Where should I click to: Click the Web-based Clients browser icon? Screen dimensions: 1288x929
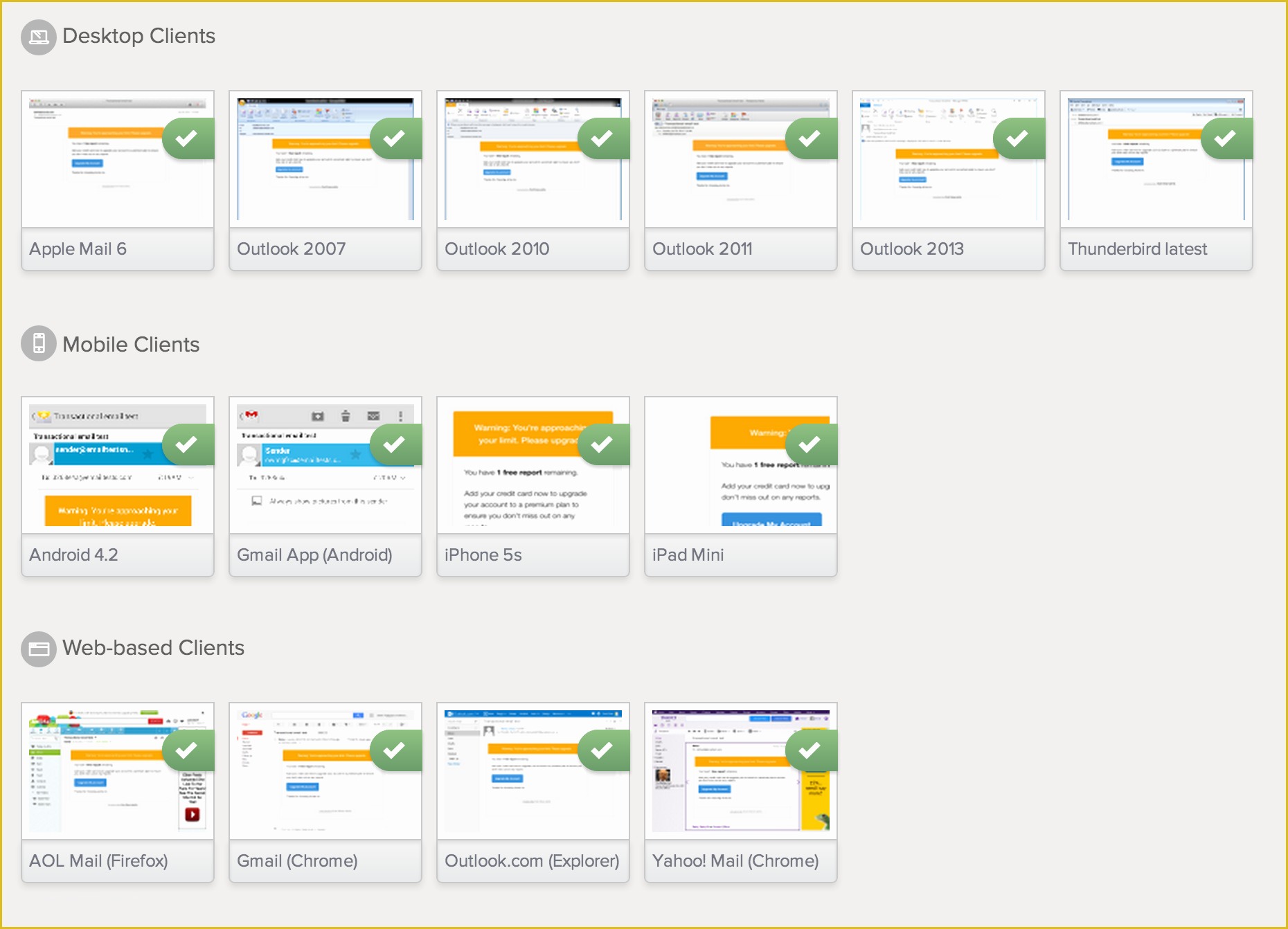tap(39, 649)
